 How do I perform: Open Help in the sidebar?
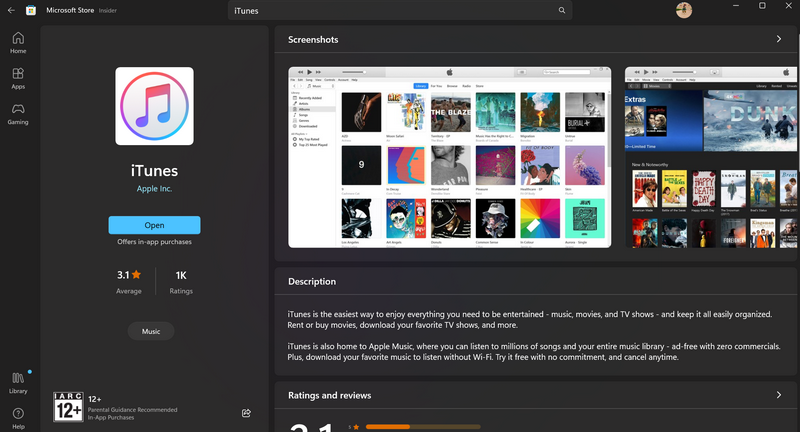[x=18, y=417]
